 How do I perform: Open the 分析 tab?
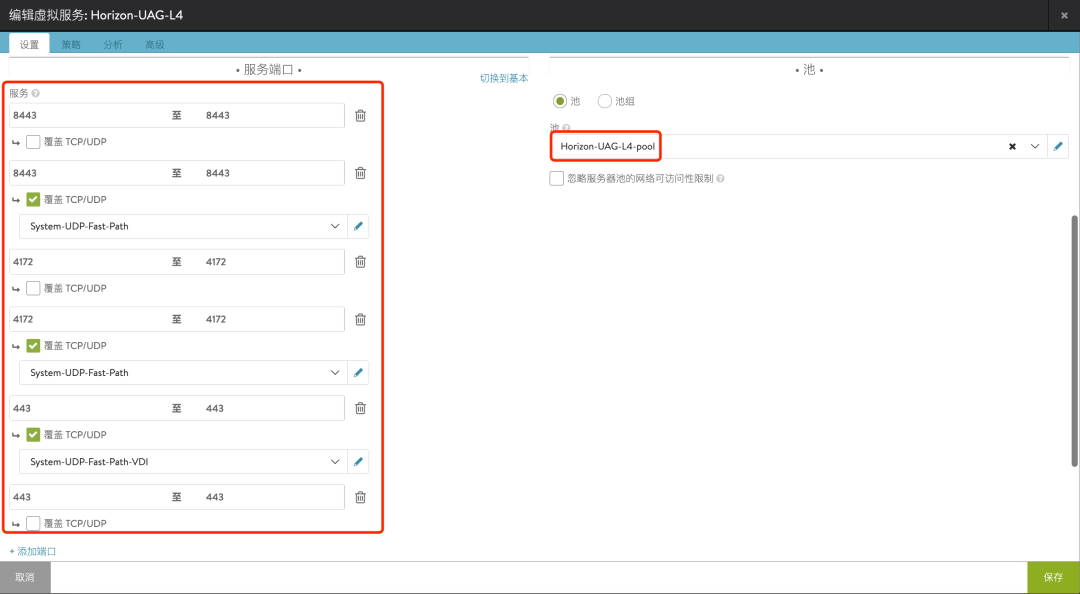tap(113, 44)
